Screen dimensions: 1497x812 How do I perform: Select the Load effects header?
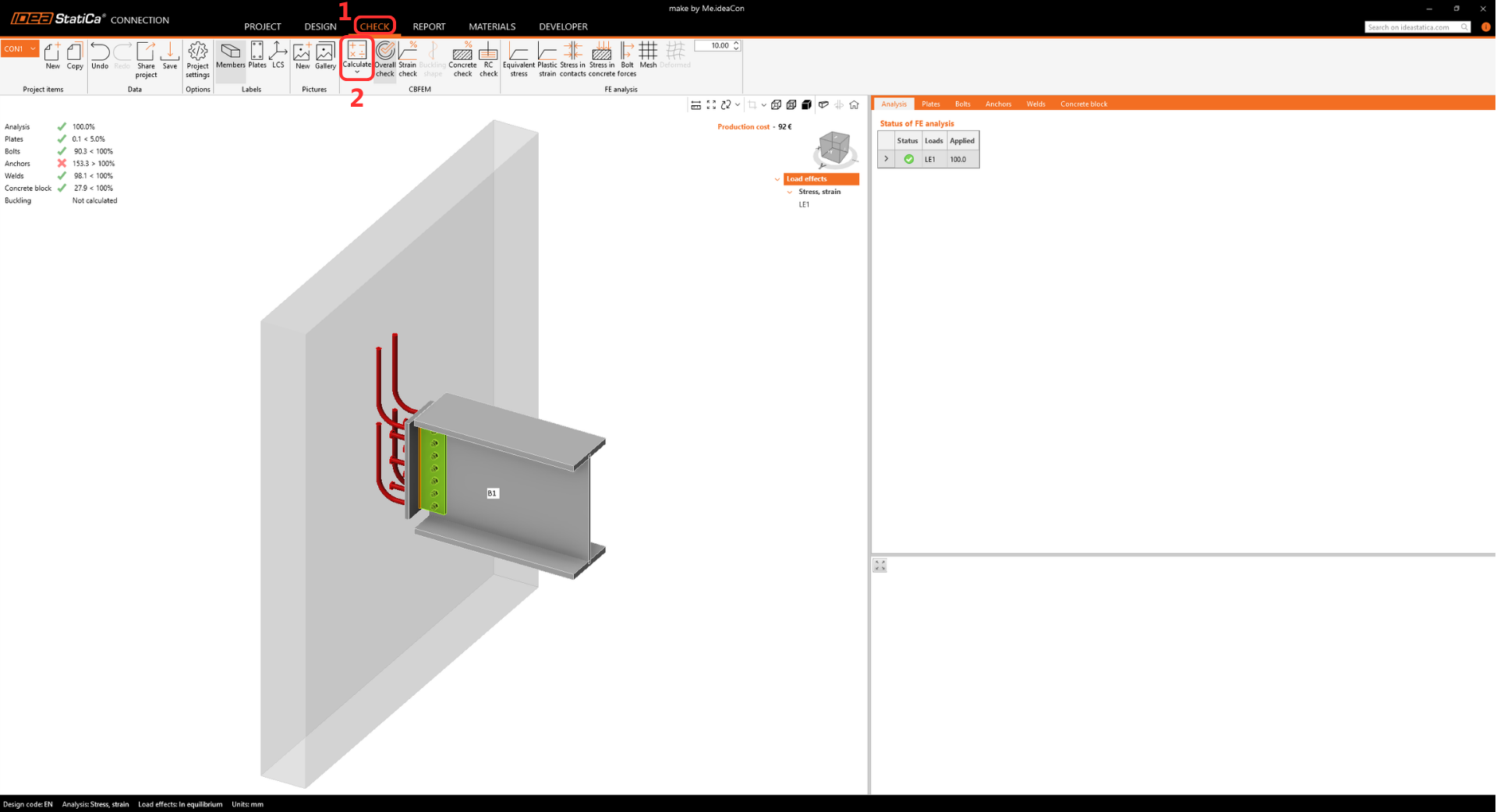[821, 179]
